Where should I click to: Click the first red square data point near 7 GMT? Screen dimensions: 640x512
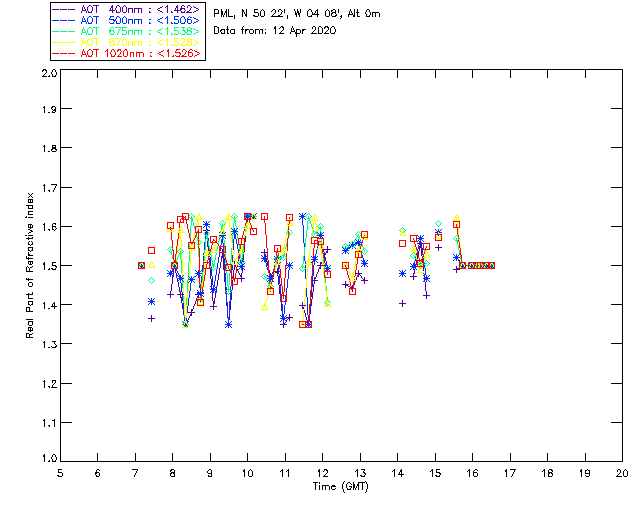[141, 265]
